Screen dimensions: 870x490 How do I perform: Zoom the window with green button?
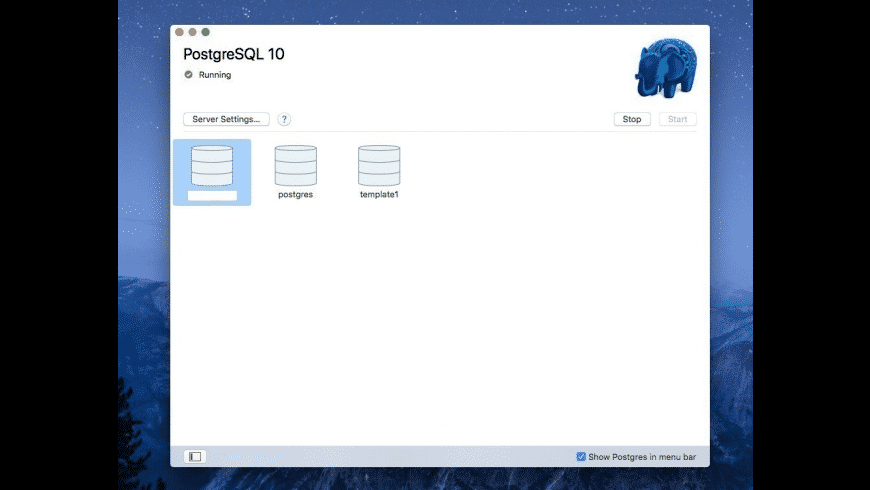pyautogui.click(x=205, y=32)
